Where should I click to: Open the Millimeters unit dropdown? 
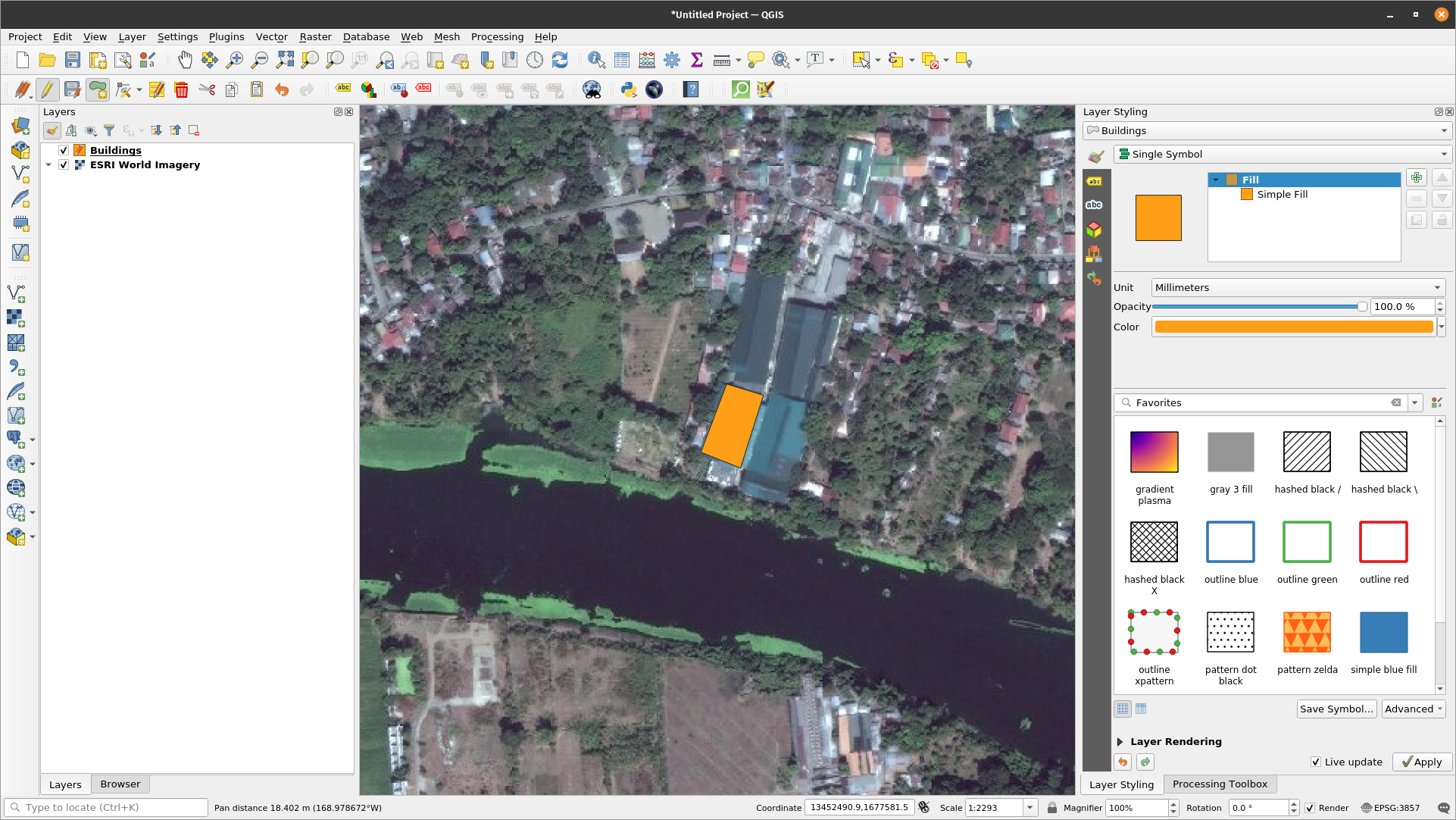(x=1298, y=287)
